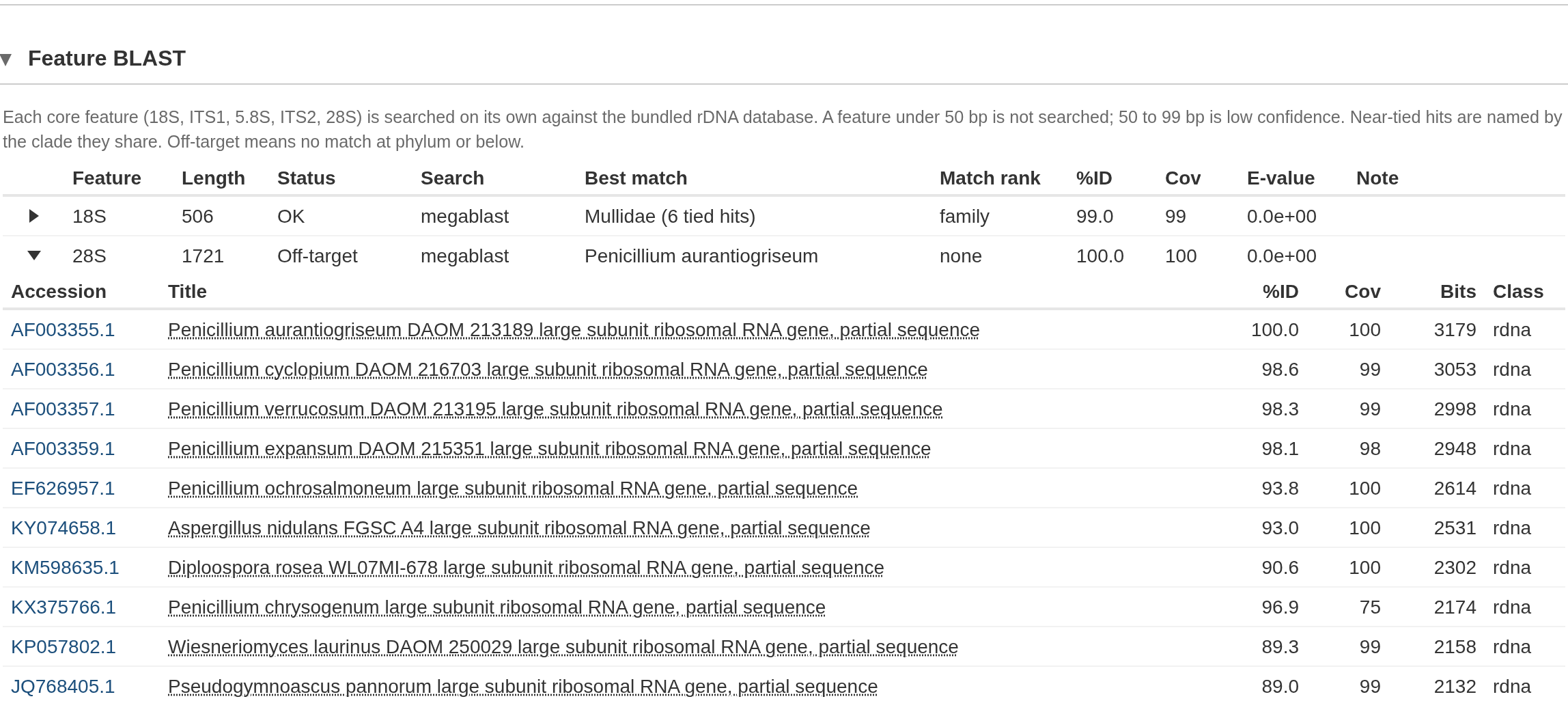
Task: Click the Diploospora rosea WL07MI-678 title
Action: click(x=526, y=568)
